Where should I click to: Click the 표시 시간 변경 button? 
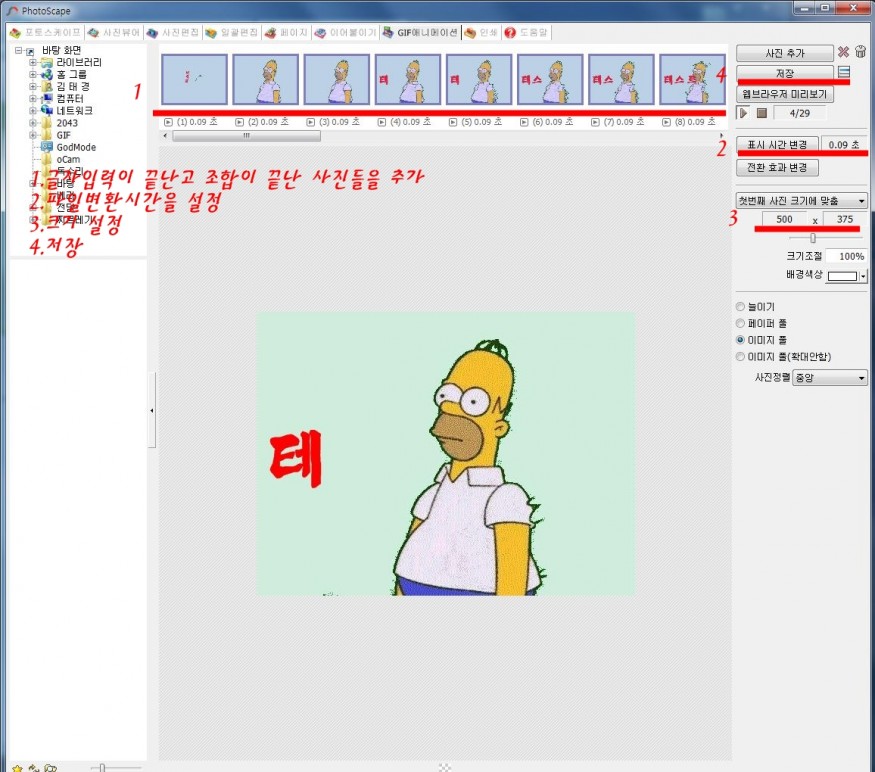[x=777, y=145]
